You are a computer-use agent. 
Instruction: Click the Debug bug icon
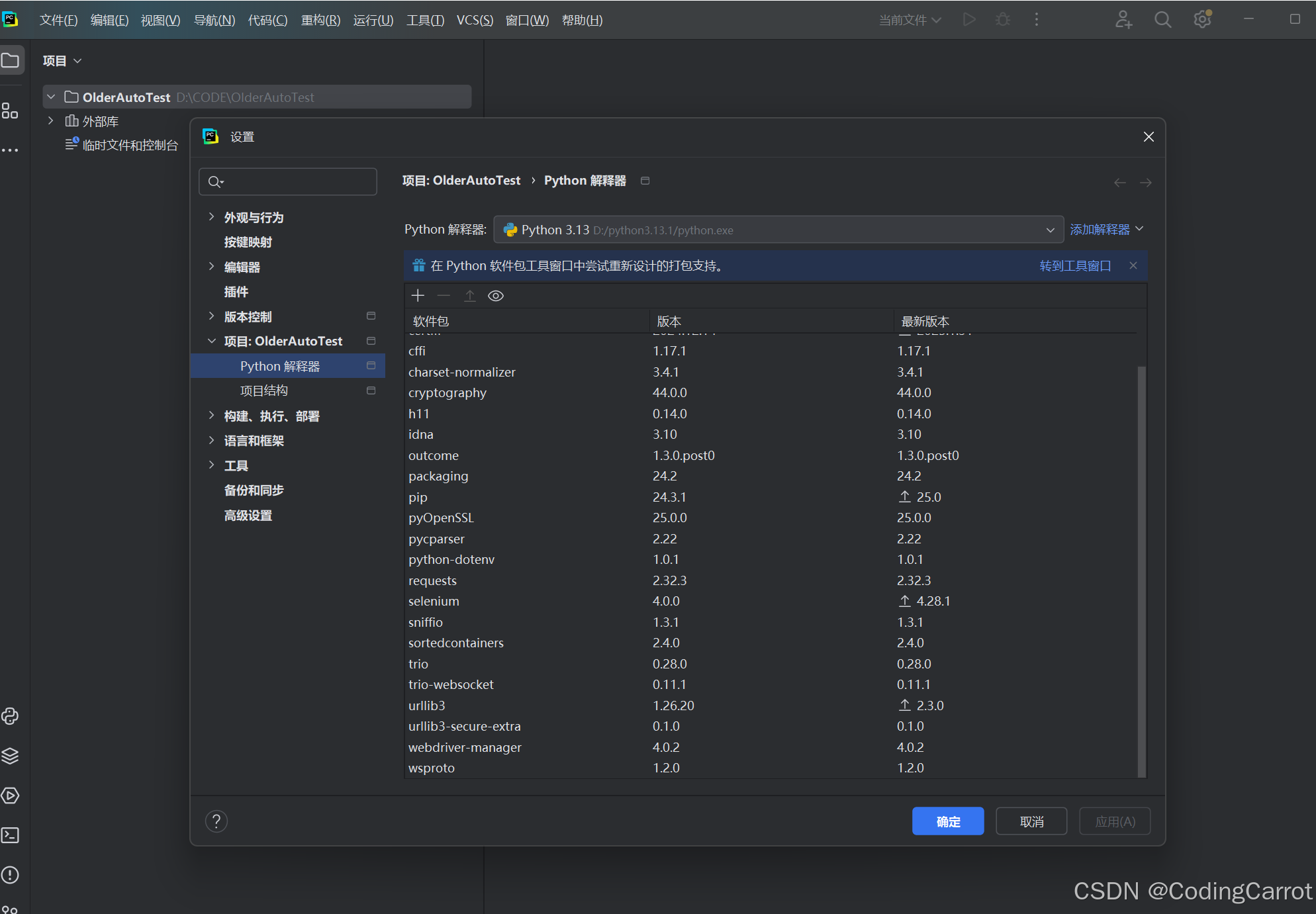pos(1003,20)
